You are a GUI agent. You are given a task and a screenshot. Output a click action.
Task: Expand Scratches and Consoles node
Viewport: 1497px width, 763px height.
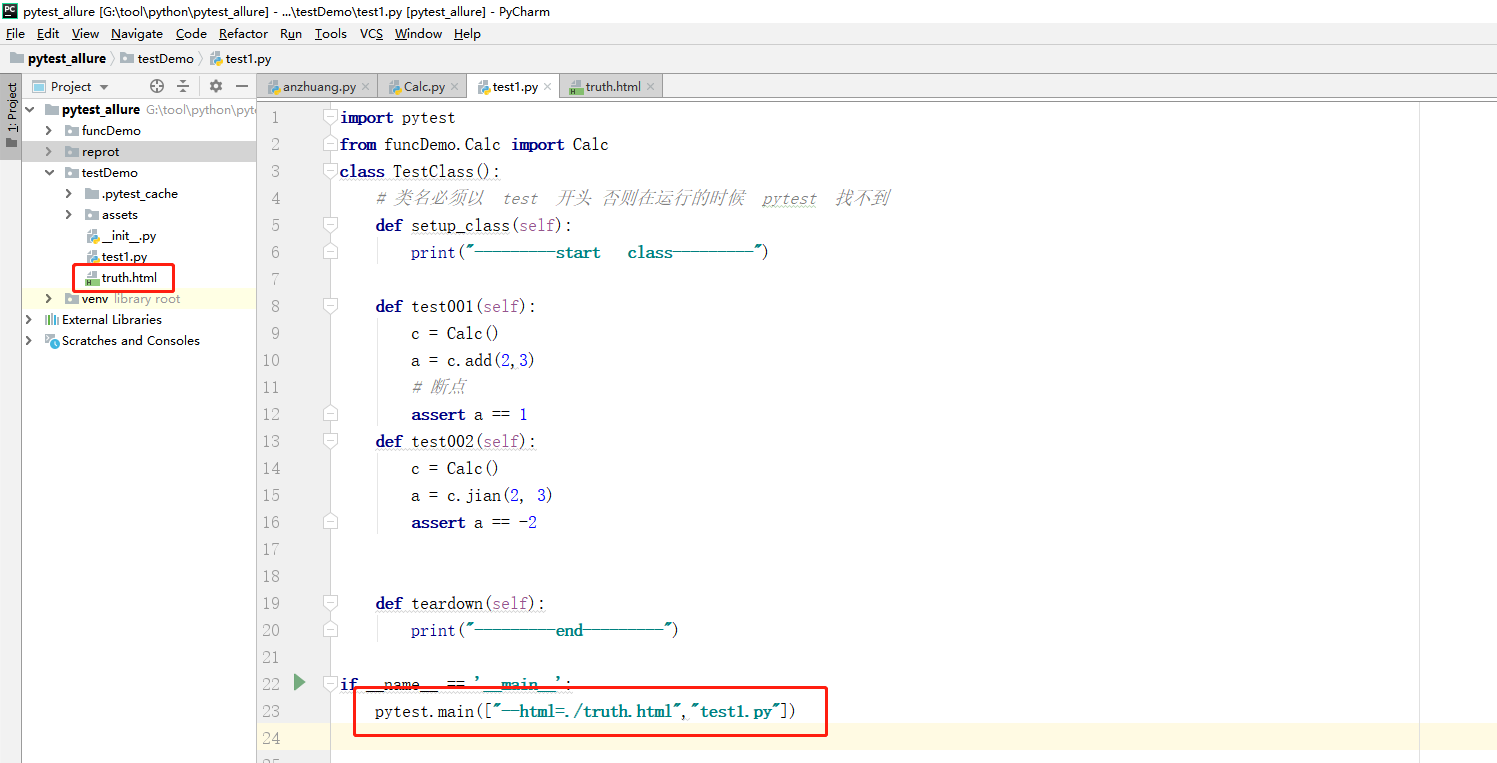pyautogui.click(x=30, y=340)
